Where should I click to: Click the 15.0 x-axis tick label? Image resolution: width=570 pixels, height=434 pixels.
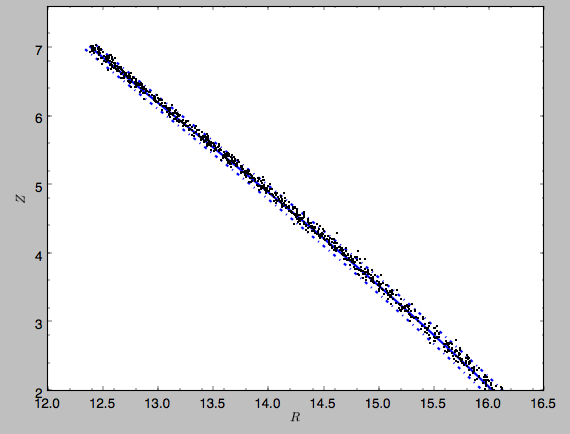coord(378,403)
